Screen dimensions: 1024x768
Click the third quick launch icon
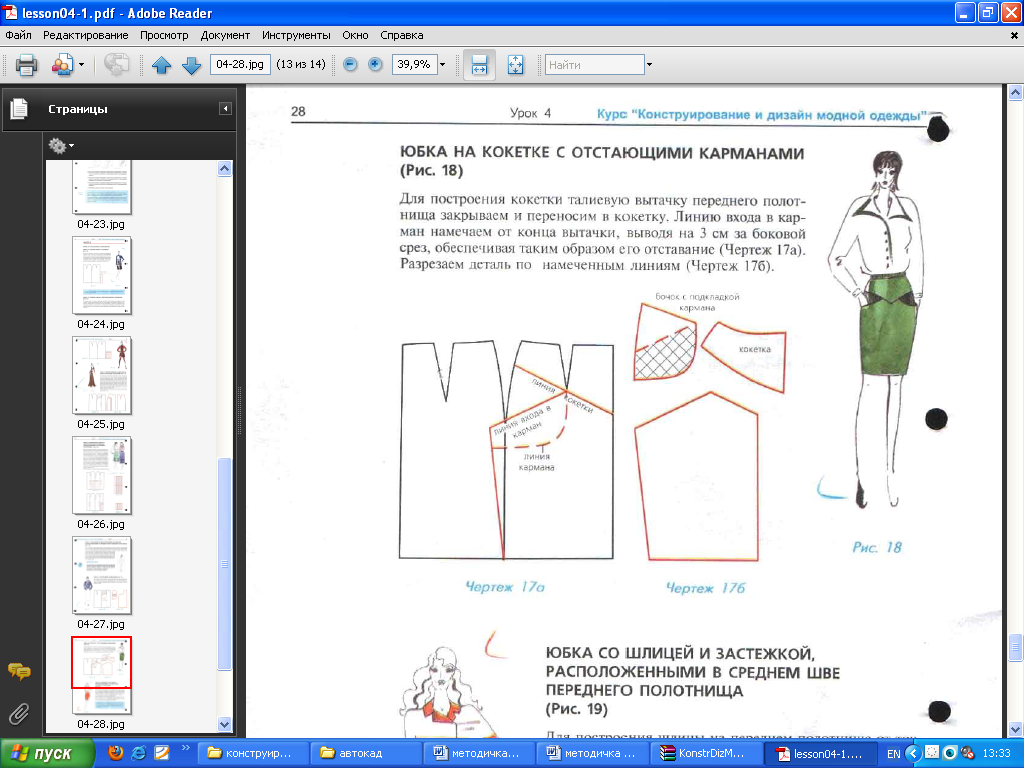(161, 753)
